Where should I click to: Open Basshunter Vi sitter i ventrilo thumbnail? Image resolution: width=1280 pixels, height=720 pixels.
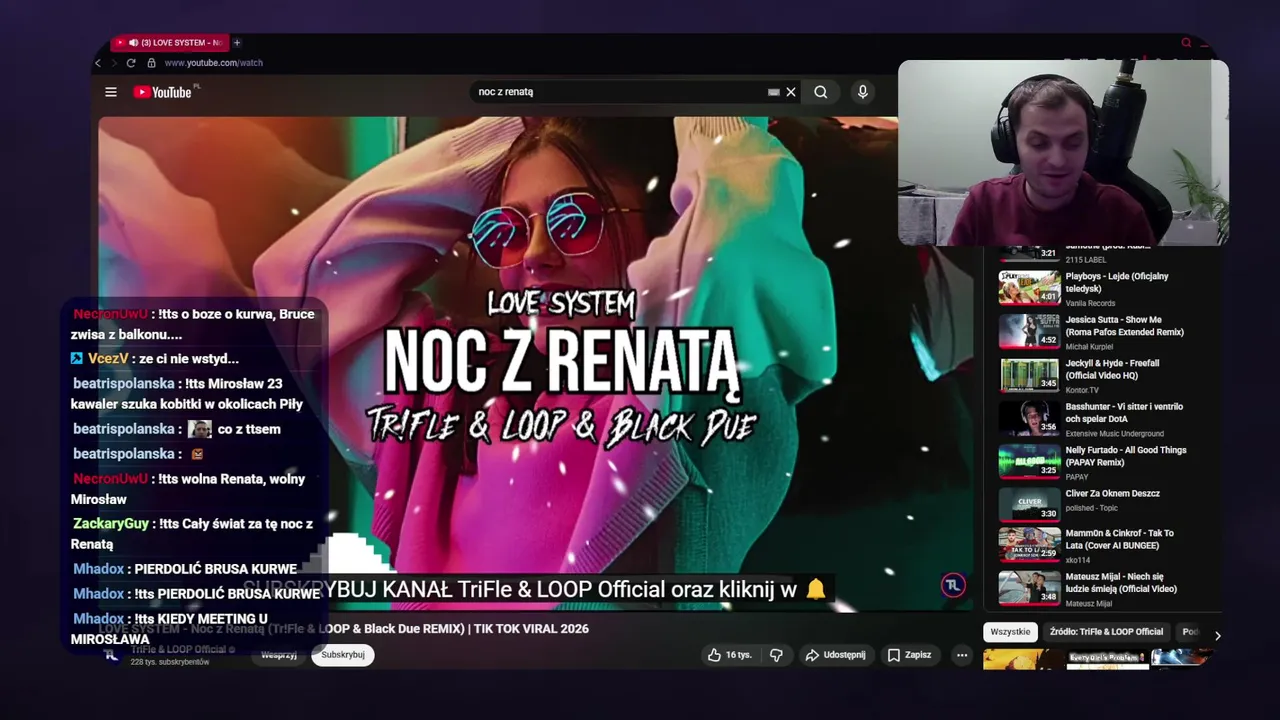(1029, 417)
